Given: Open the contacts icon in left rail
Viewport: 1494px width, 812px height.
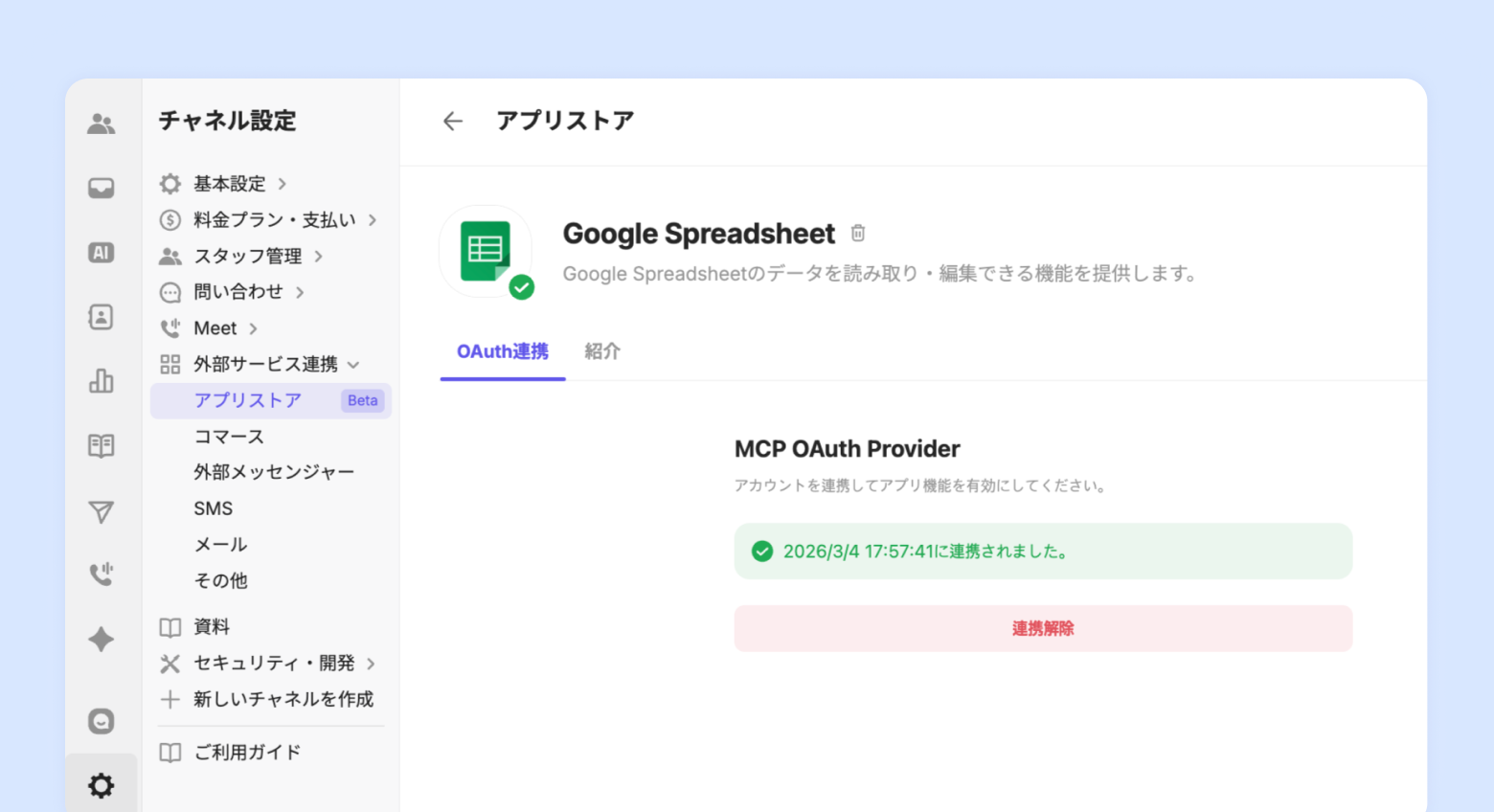Looking at the screenshot, I should coord(101,317).
